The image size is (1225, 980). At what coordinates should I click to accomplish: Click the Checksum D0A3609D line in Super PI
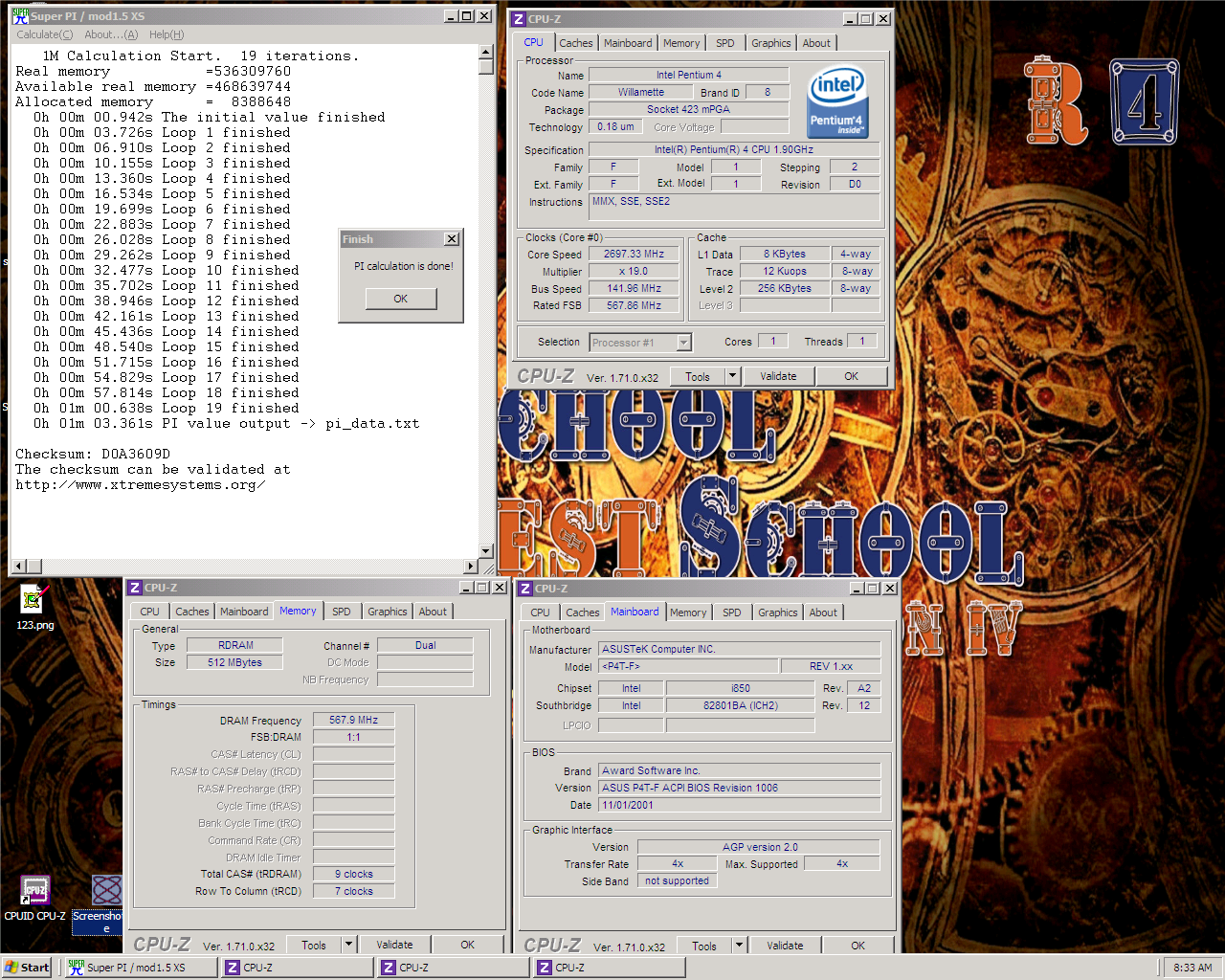[93, 454]
